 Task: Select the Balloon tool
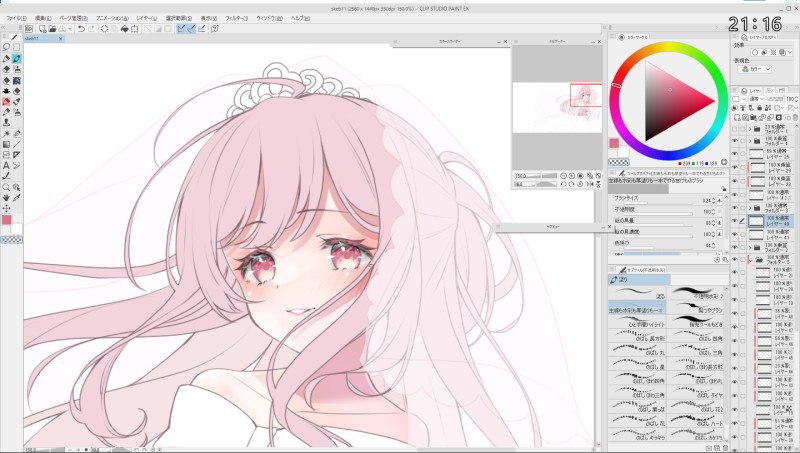point(16,165)
